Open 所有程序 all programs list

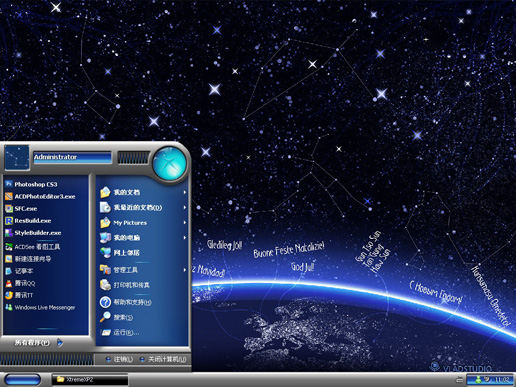point(38,342)
